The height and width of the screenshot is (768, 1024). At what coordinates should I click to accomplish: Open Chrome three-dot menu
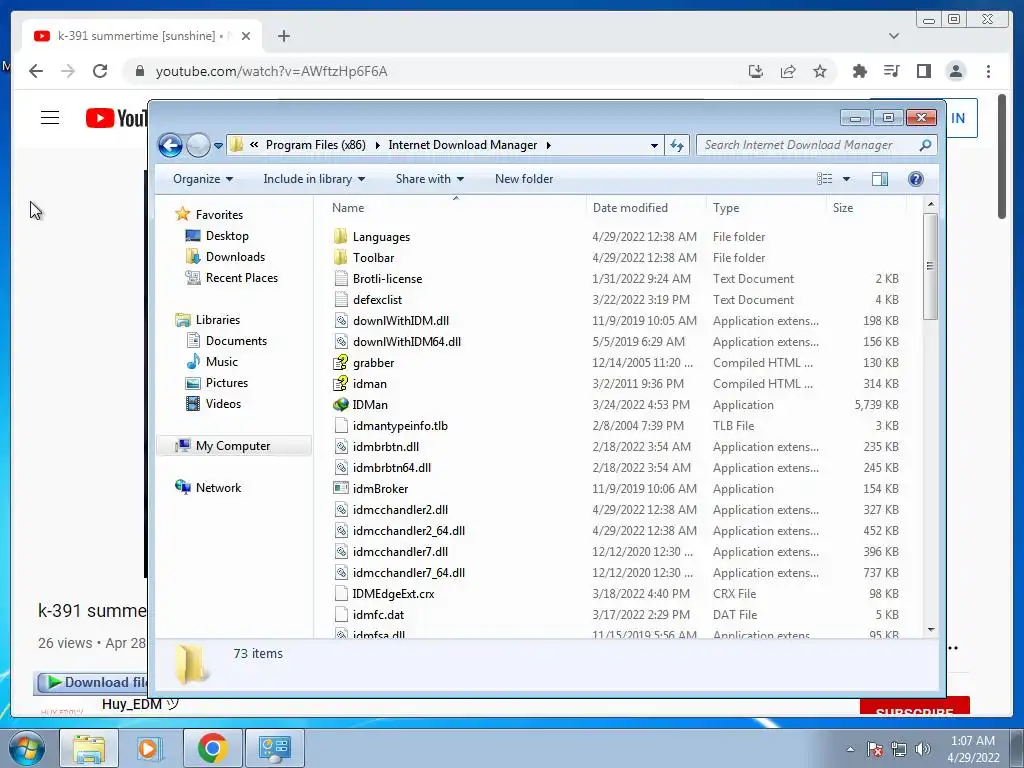[x=988, y=71]
